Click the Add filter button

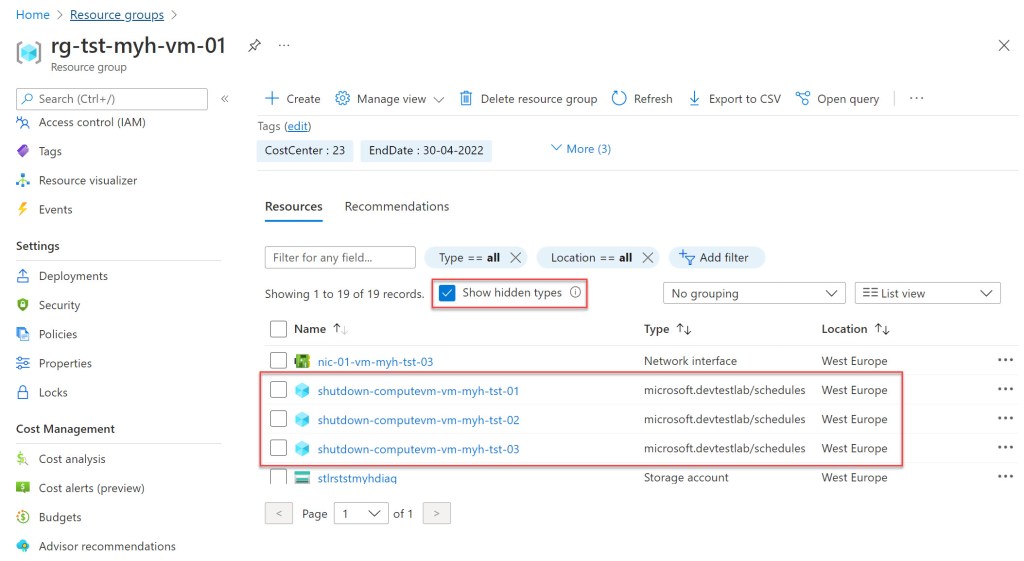pyautogui.click(x=715, y=257)
